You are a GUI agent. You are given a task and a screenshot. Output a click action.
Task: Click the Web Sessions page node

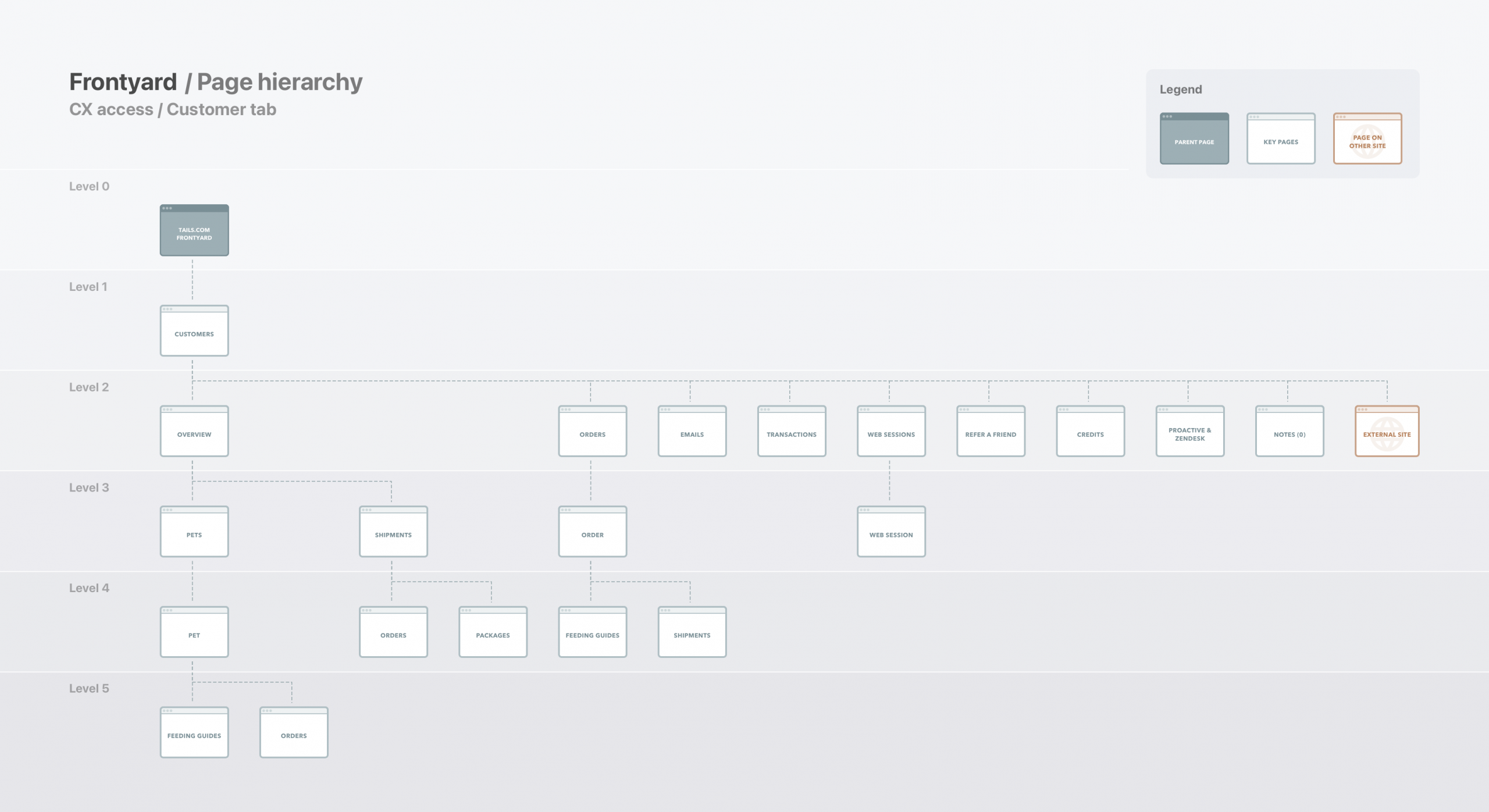click(891, 432)
